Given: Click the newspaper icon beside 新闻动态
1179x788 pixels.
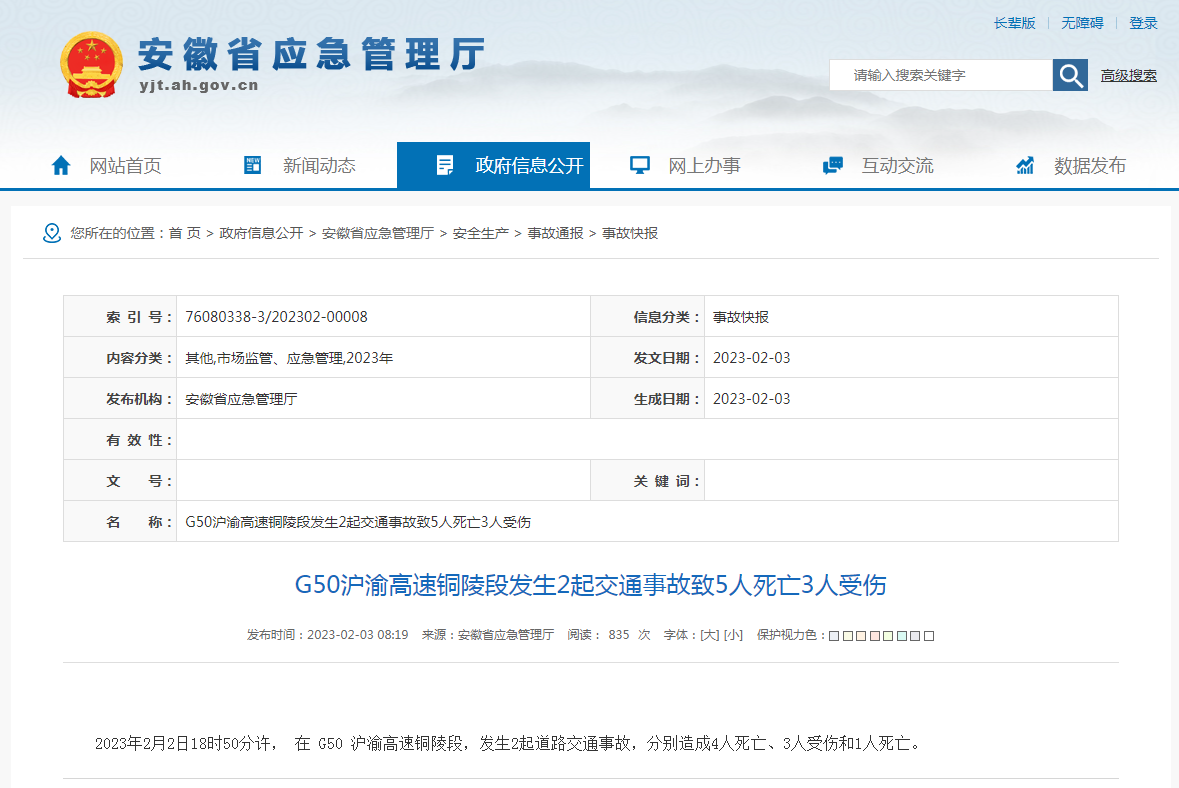Looking at the screenshot, I should pyautogui.click(x=253, y=166).
